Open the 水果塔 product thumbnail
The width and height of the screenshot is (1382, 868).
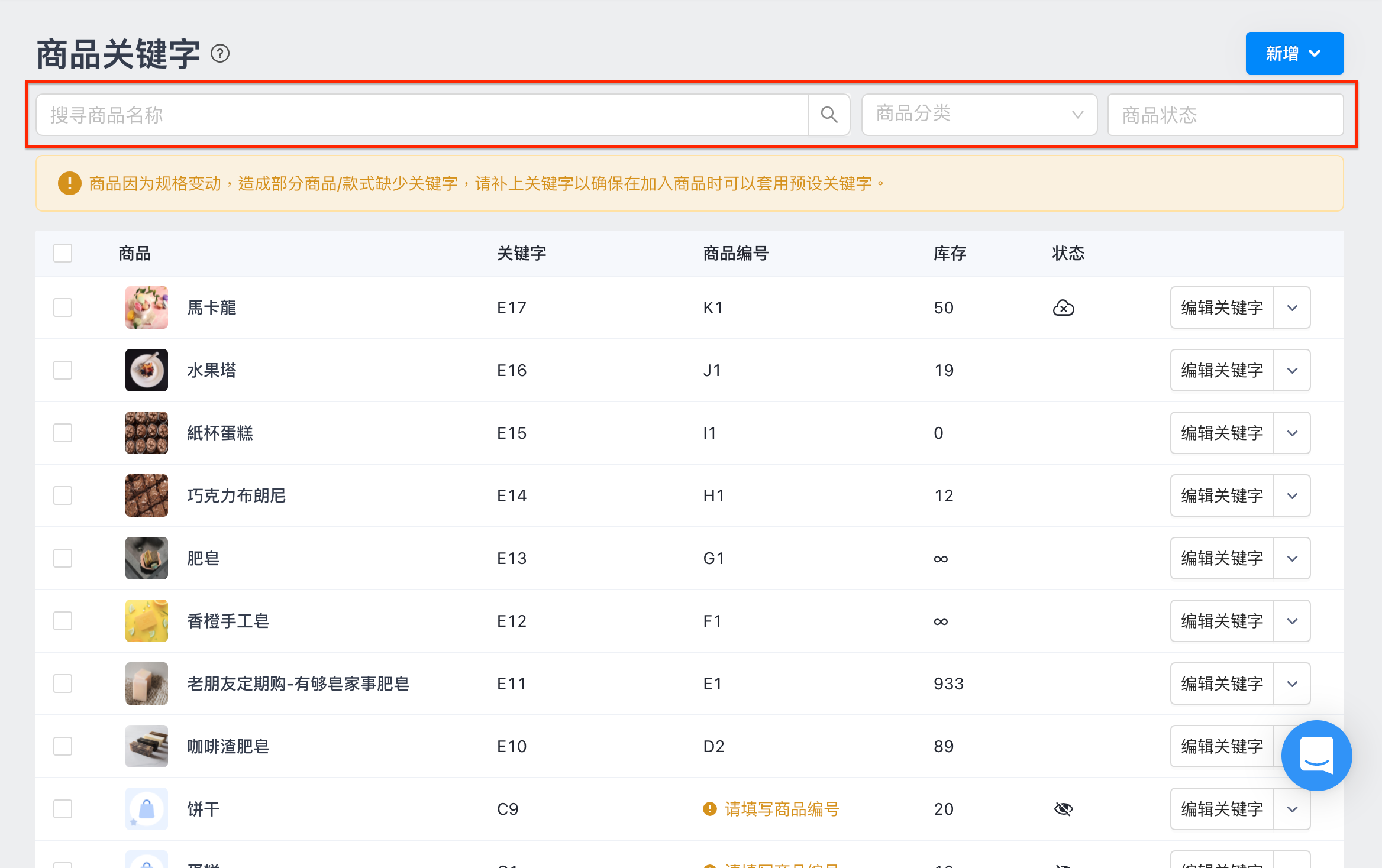(147, 370)
